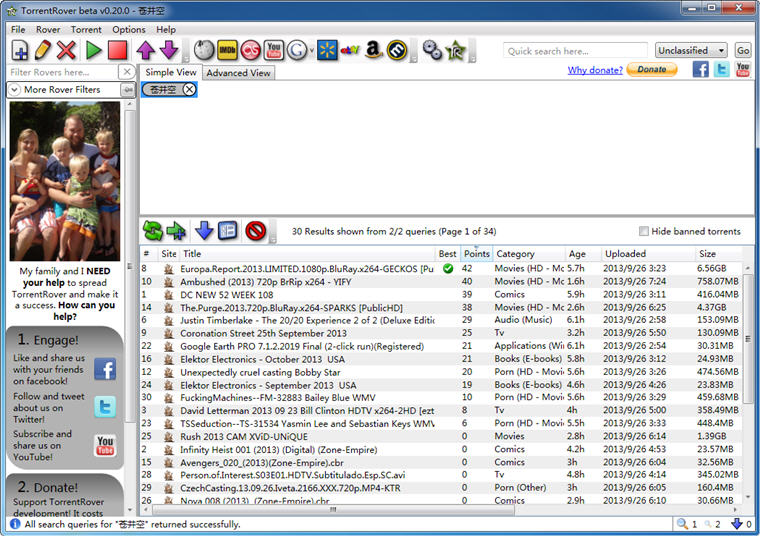Delete rover with the red X icon
The image size is (760, 536).
[x=66, y=50]
